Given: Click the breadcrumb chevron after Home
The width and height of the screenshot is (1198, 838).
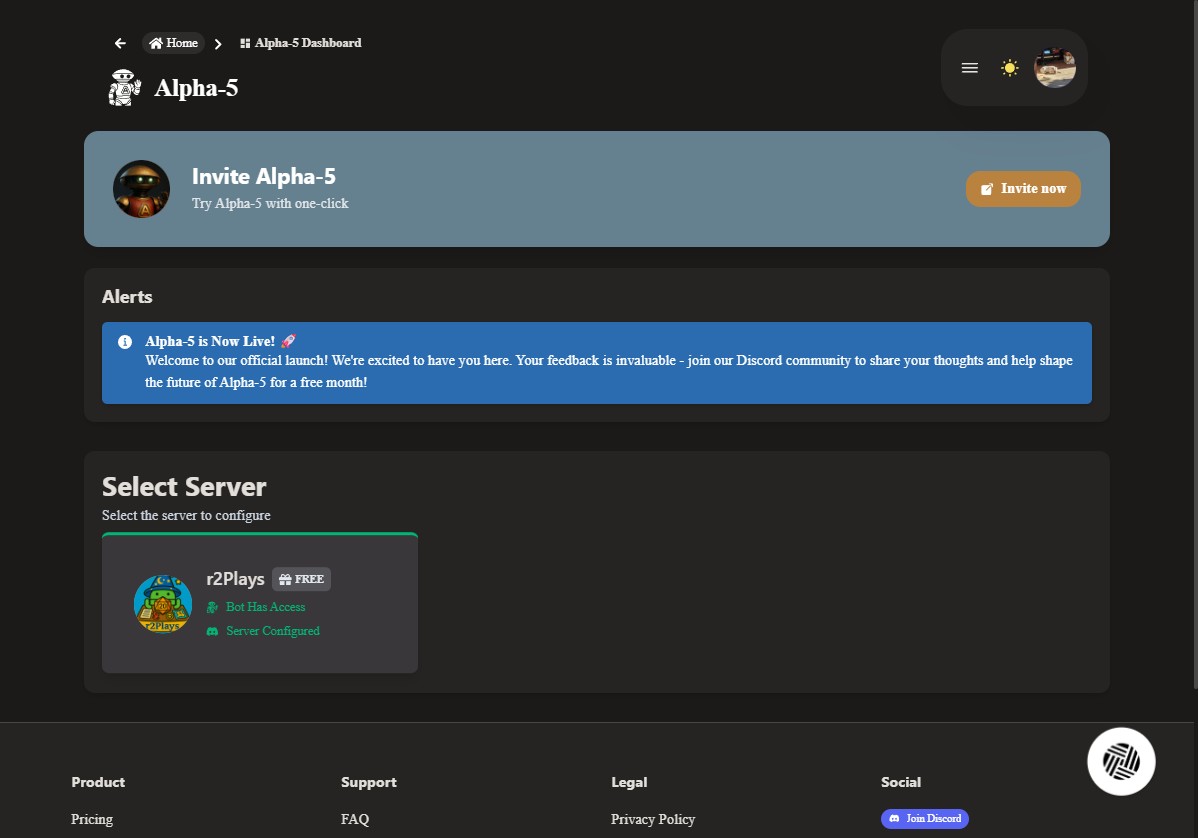Looking at the screenshot, I should click(216, 43).
